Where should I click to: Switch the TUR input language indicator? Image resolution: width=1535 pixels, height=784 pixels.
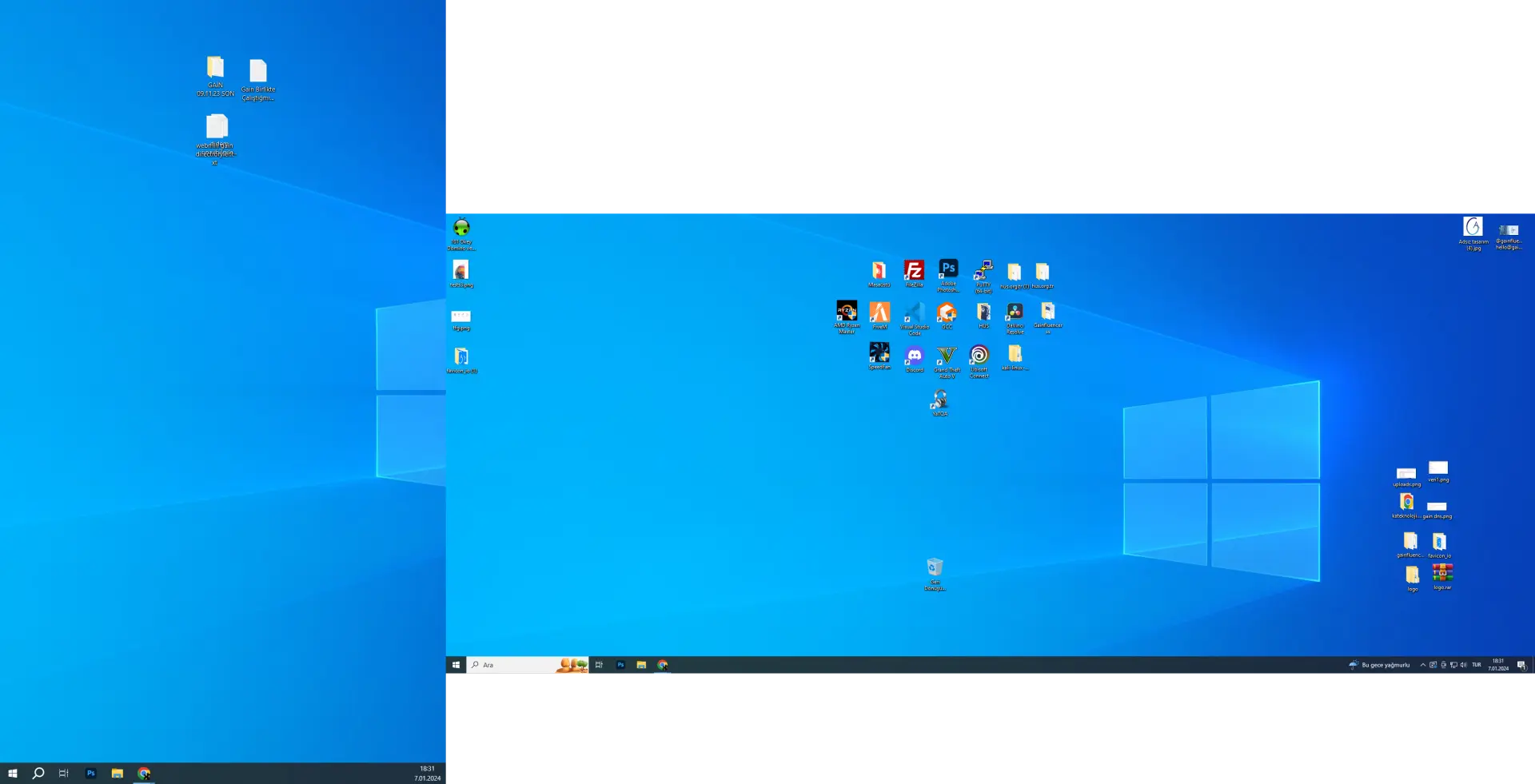1477,665
